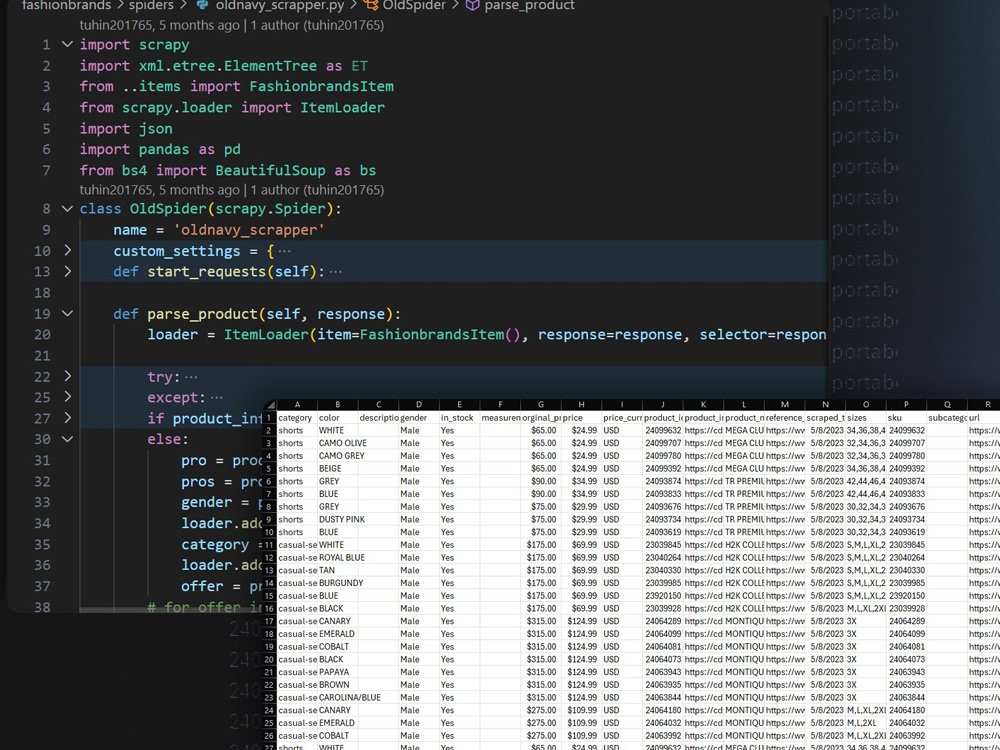Expand the folded except block at line 25
The image size is (1000, 750).
[67, 397]
